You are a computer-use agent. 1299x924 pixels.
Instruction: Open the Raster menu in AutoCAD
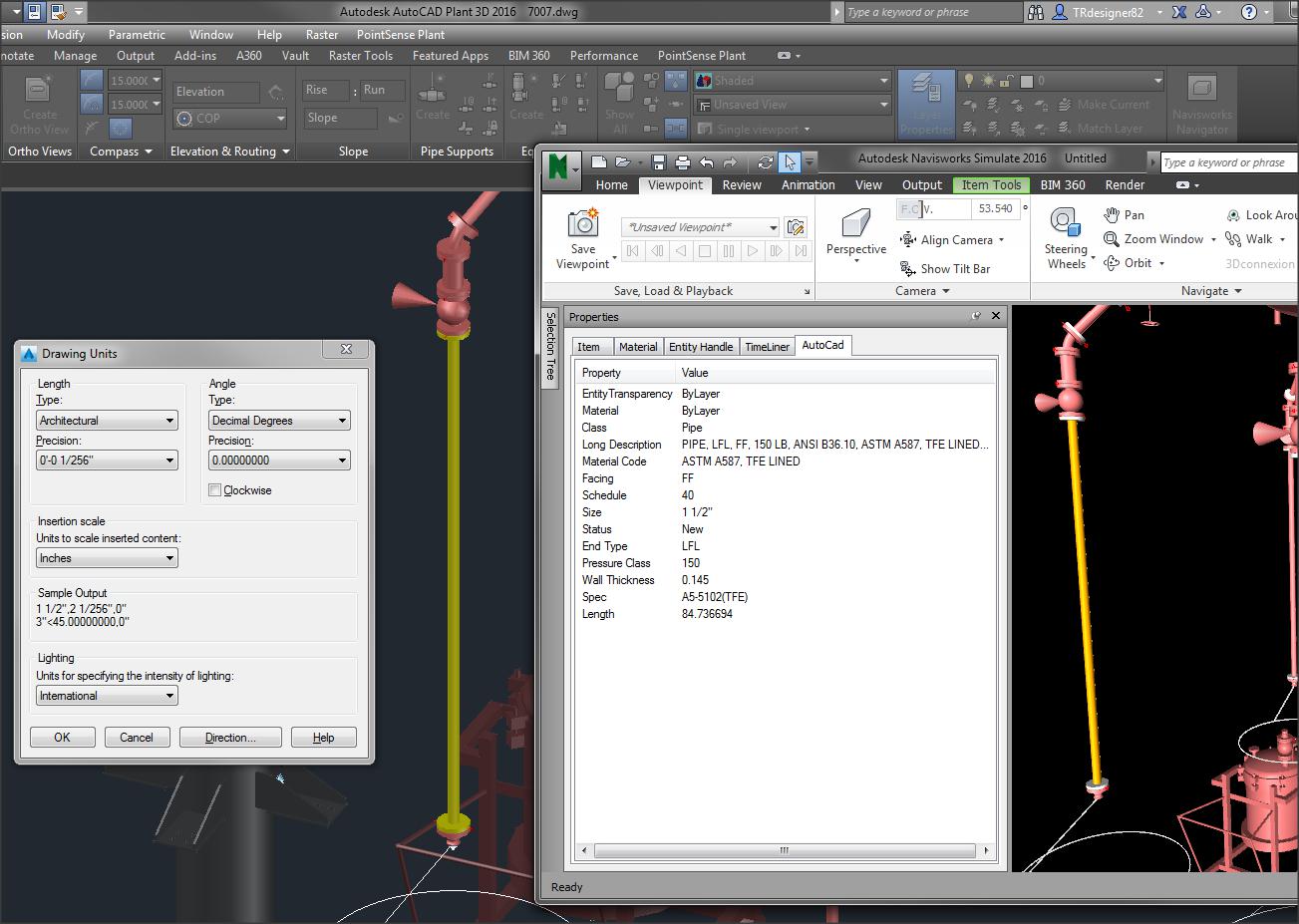[x=321, y=34]
